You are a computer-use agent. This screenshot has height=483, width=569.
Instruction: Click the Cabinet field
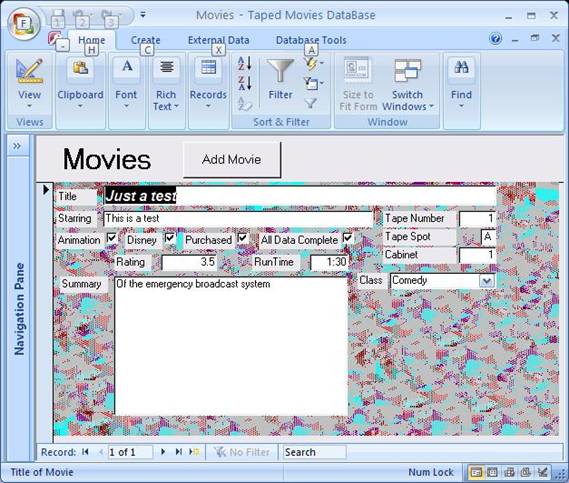click(x=477, y=255)
